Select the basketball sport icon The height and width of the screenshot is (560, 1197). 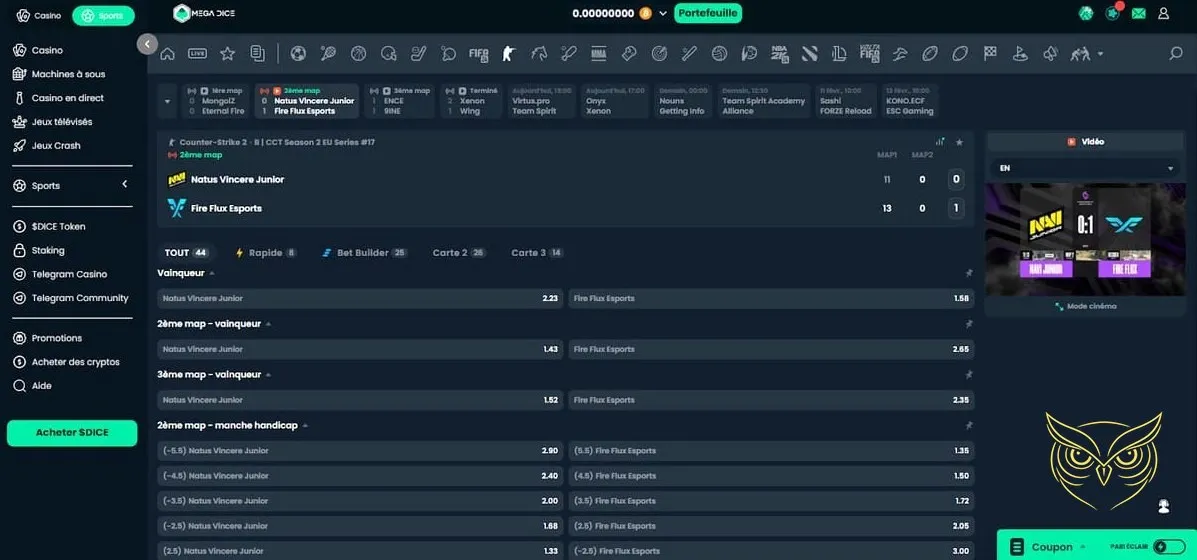[x=358, y=53]
